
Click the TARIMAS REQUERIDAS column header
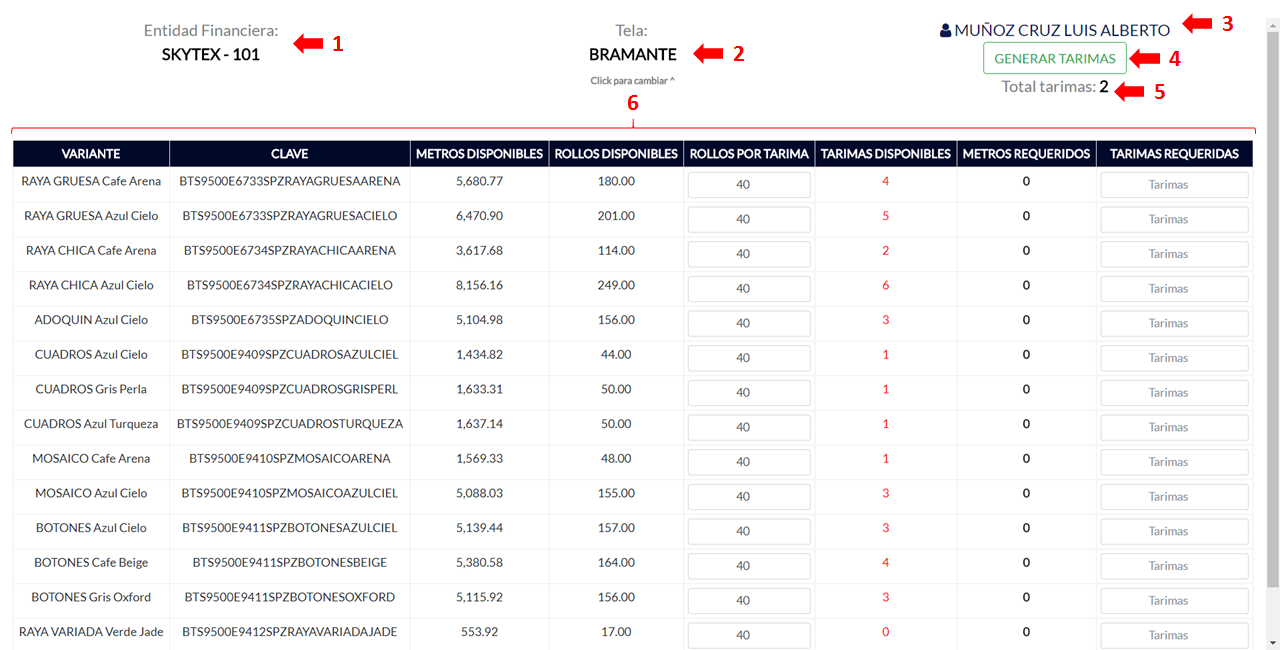point(1174,154)
